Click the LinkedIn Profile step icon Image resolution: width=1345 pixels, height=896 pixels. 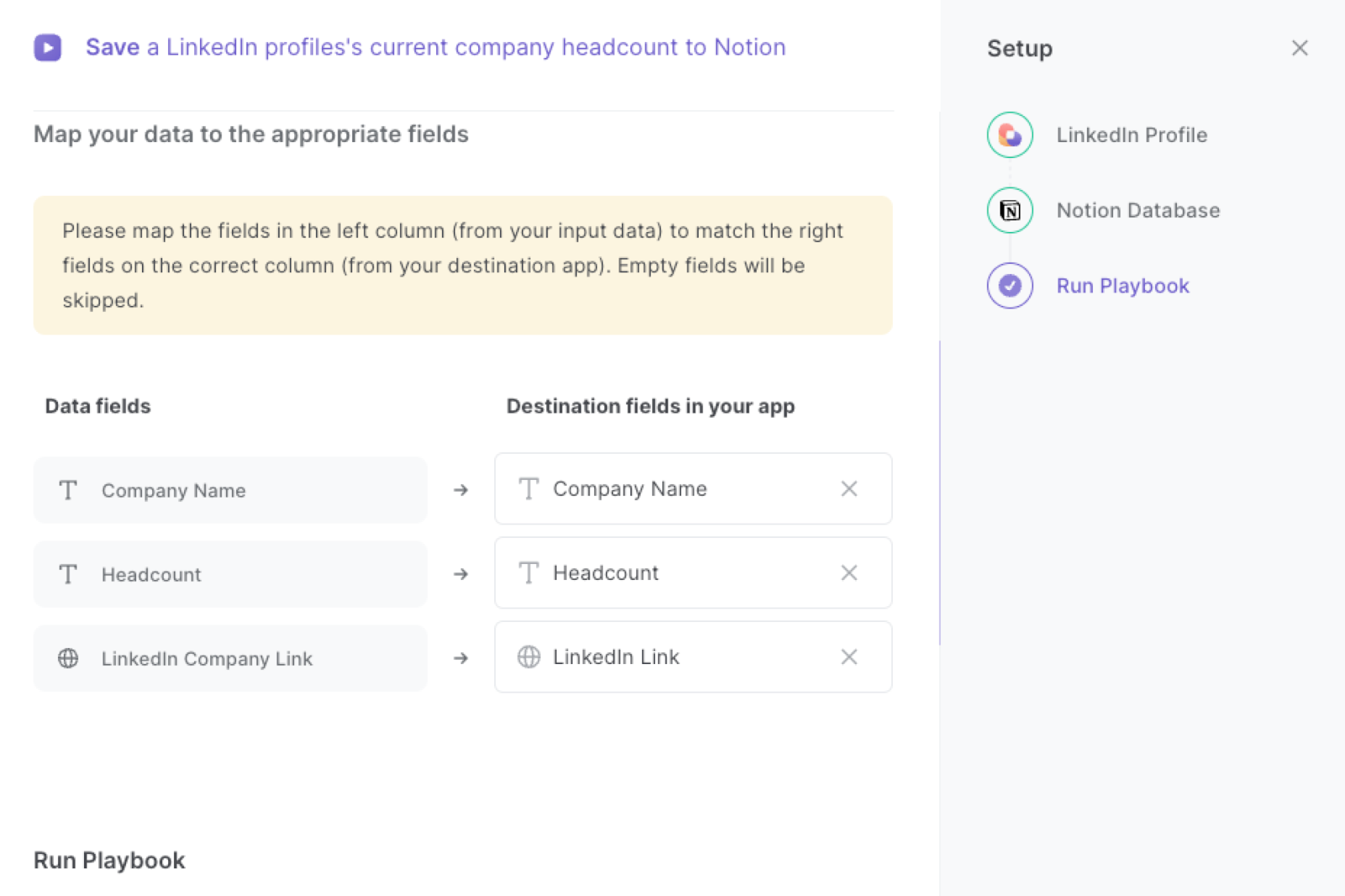pyautogui.click(x=1009, y=134)
